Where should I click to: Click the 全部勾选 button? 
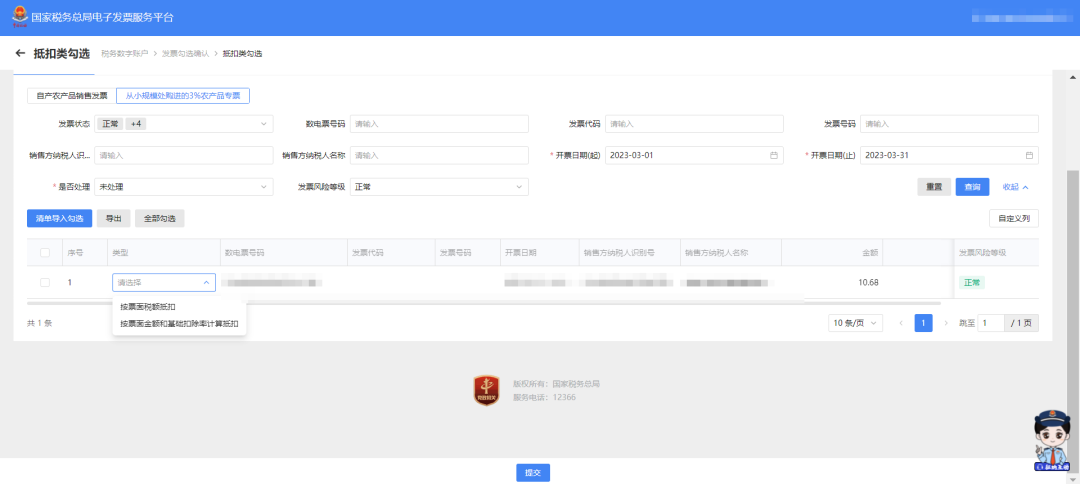coord(160,218)
